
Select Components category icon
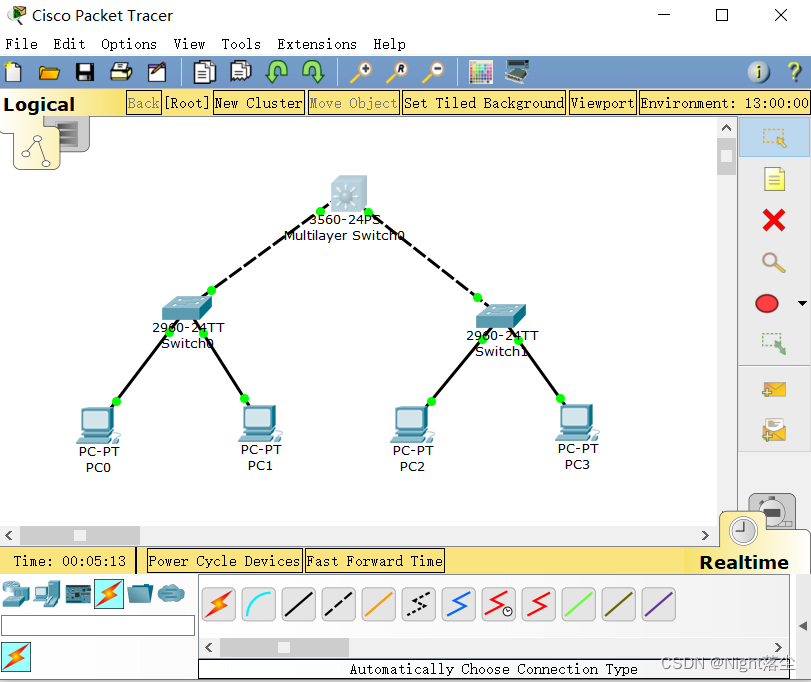78,594
